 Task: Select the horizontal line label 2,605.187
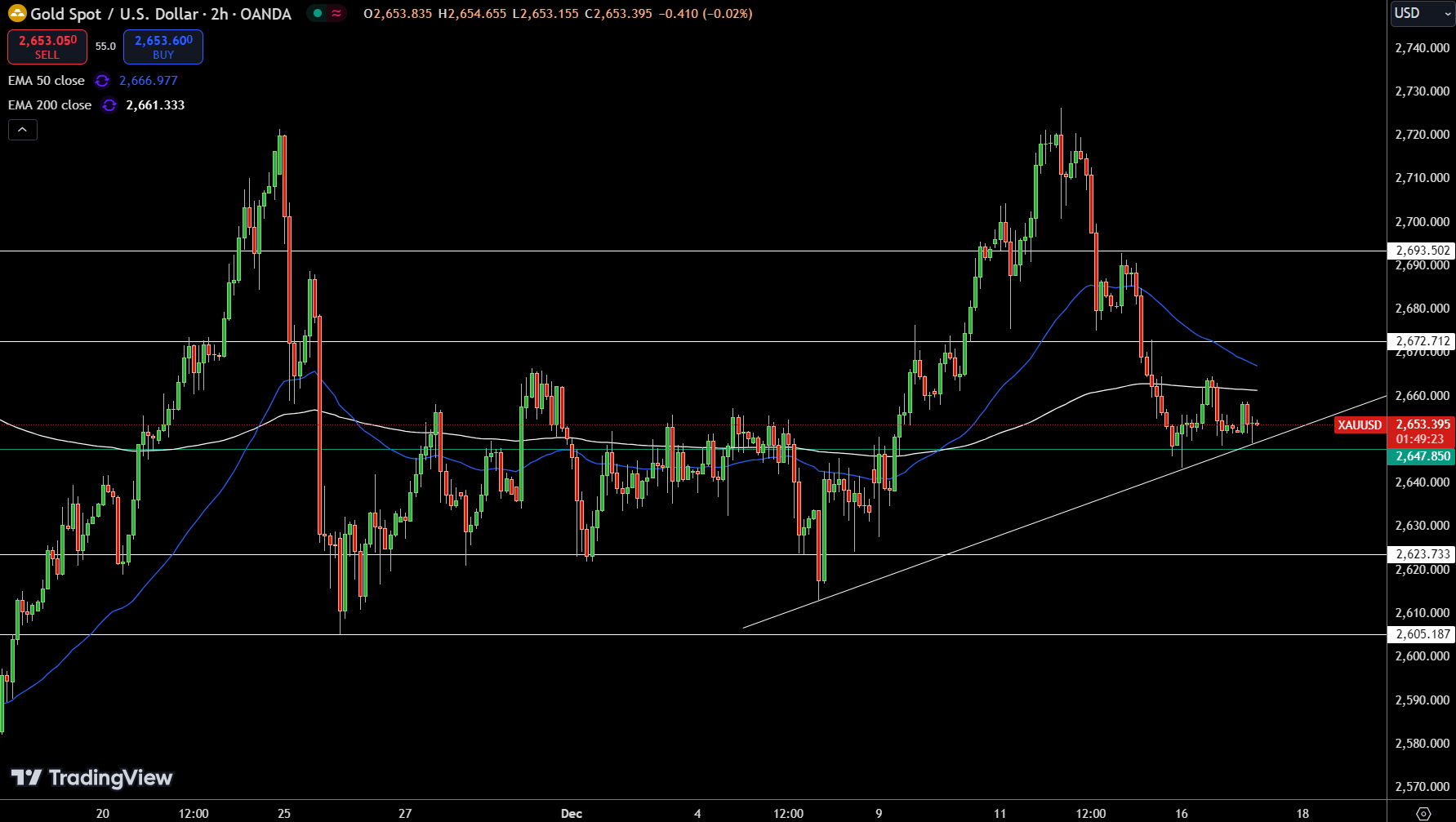pos(1422,634)
